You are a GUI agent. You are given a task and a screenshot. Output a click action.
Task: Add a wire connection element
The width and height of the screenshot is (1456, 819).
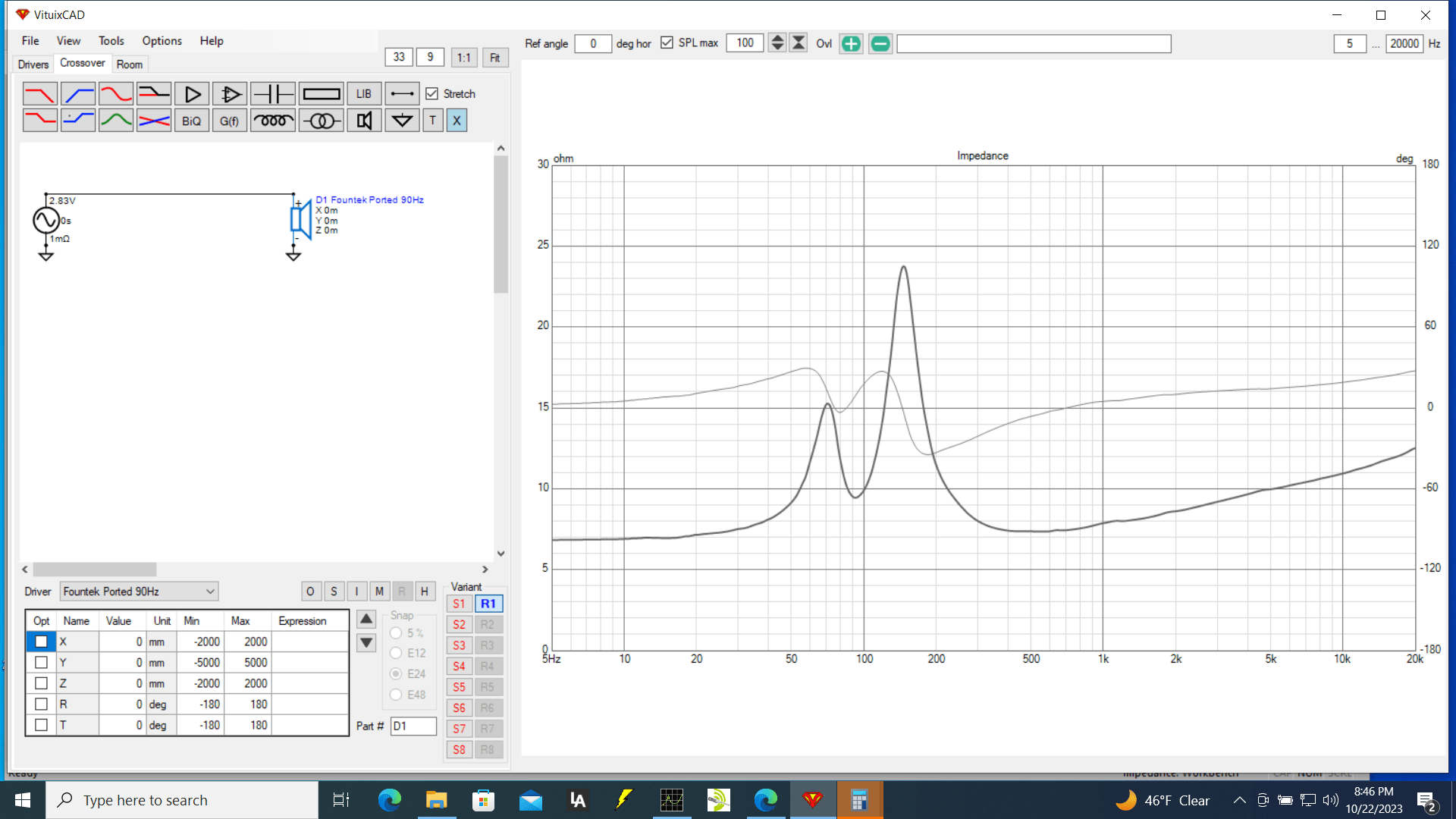point(402,94)
